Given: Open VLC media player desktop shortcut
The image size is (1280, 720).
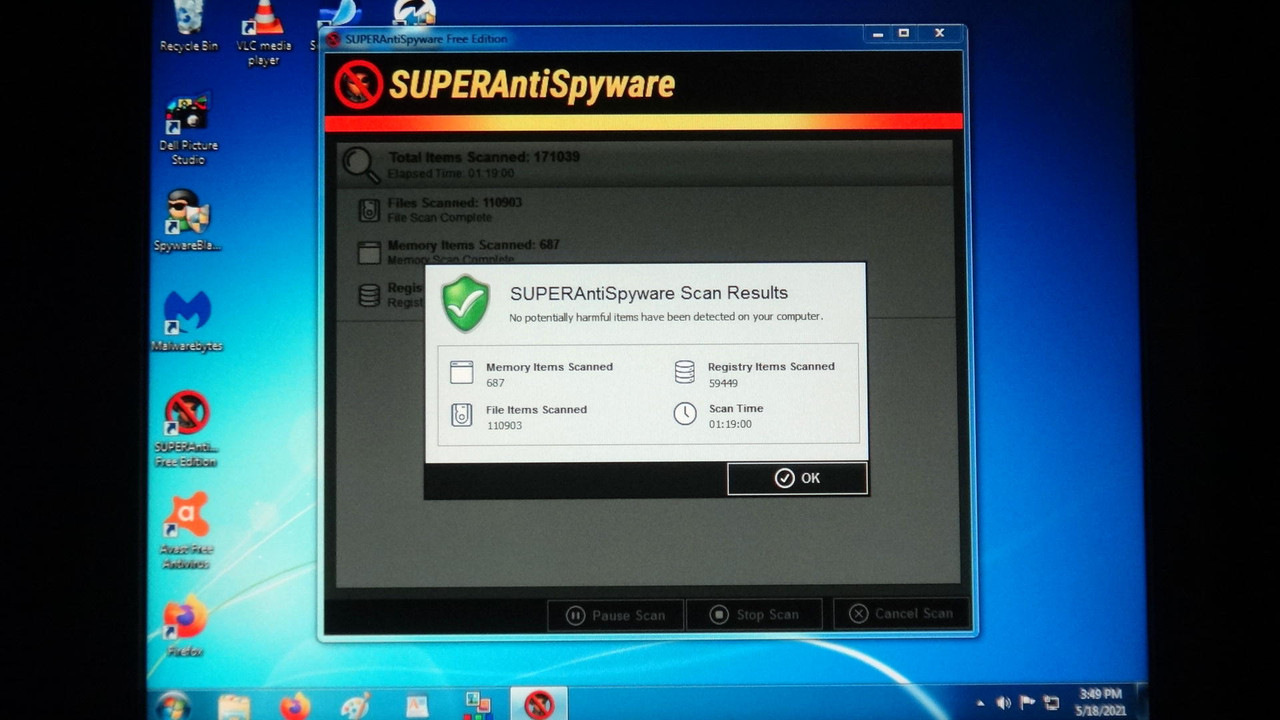Looking at the screenshot, I should point(263,33).
